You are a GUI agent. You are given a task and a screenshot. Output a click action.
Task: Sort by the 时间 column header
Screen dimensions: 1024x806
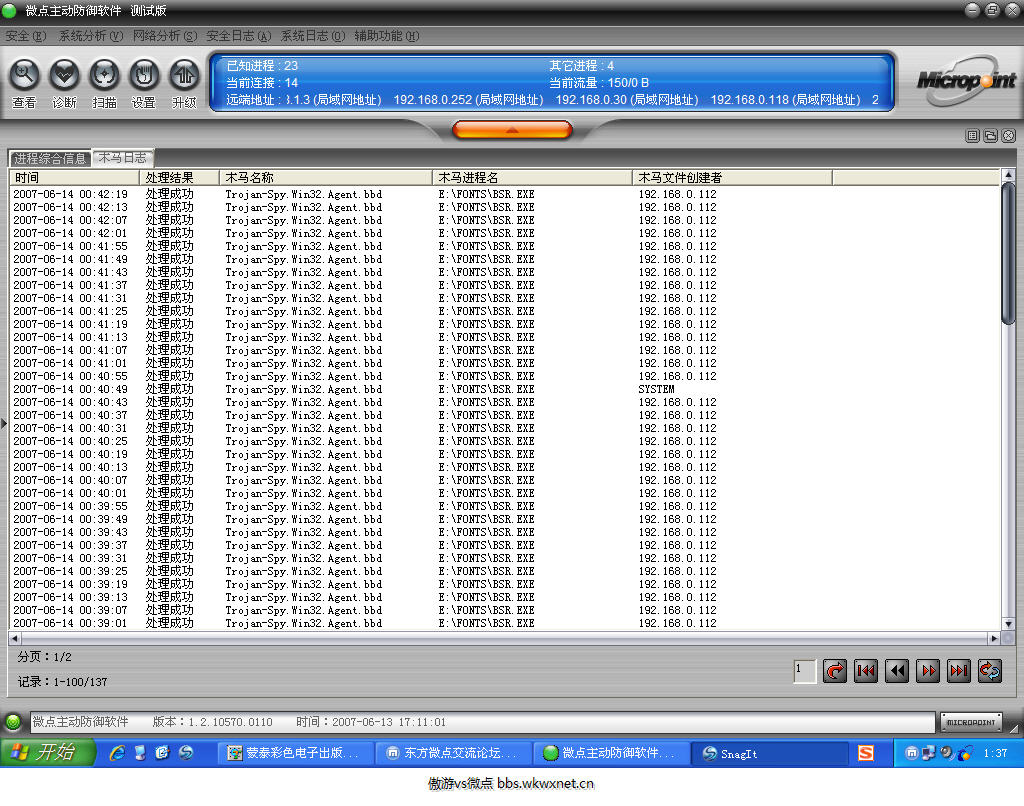pyautogui.click(x=74, y=178)
